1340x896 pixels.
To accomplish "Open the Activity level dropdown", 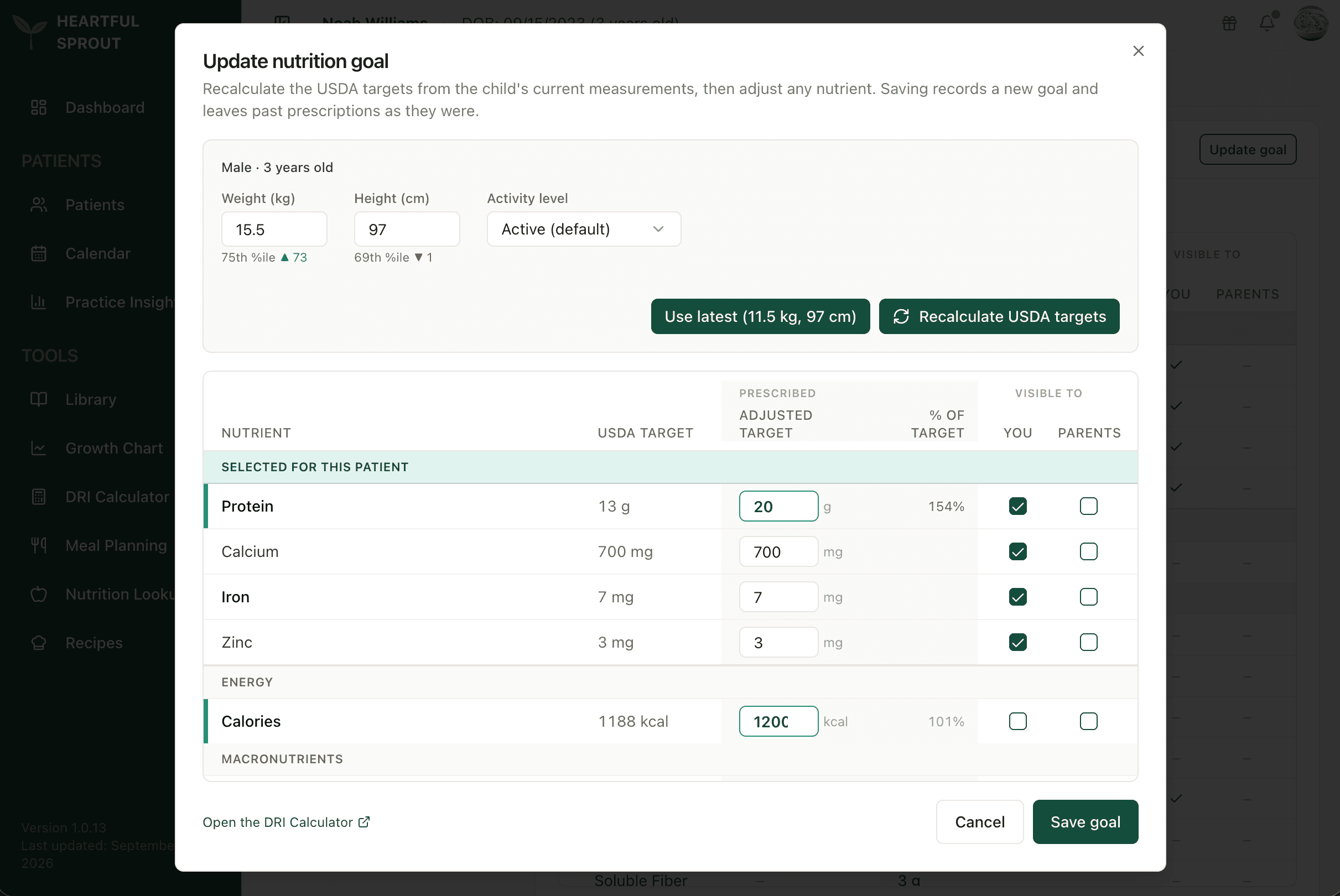I will tap(584, 229).
